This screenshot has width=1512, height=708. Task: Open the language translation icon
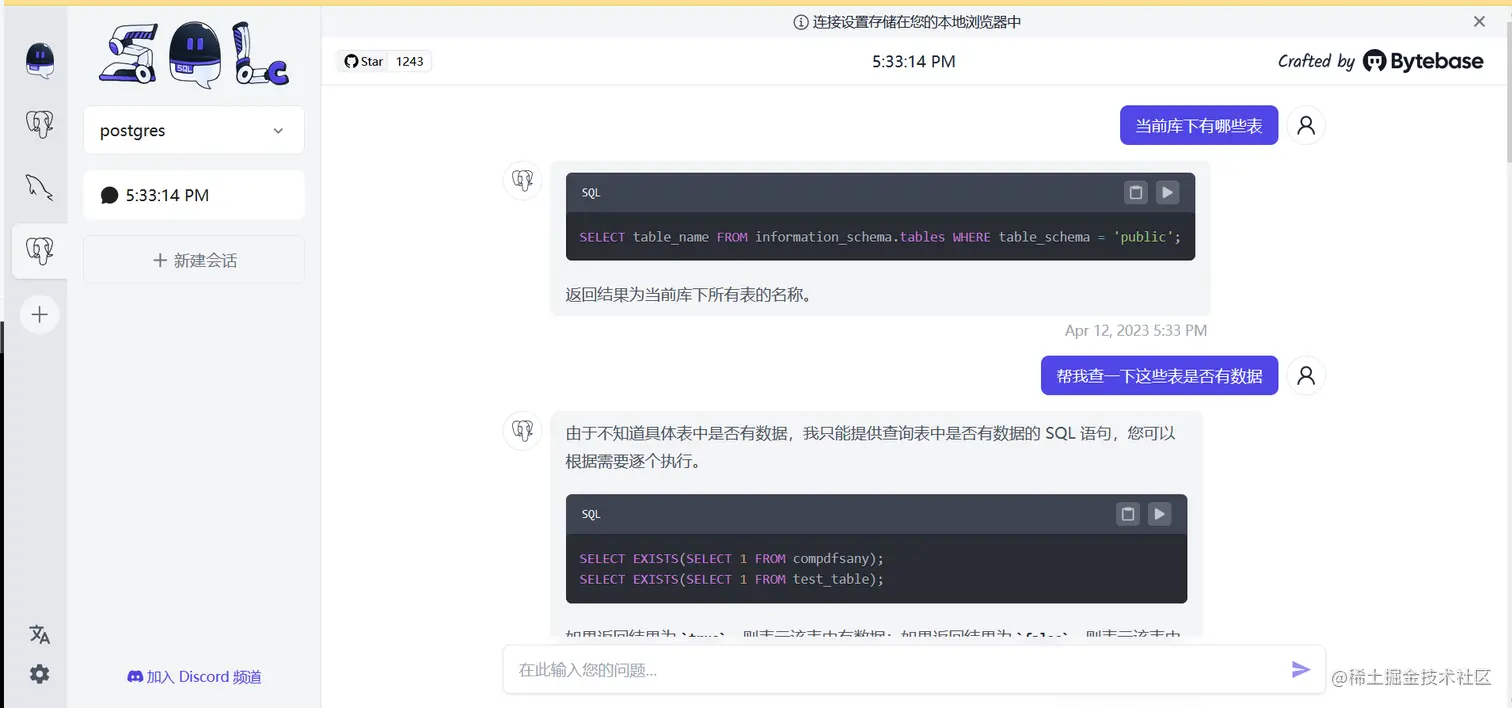pyautogui.click(x=39, y=634)
